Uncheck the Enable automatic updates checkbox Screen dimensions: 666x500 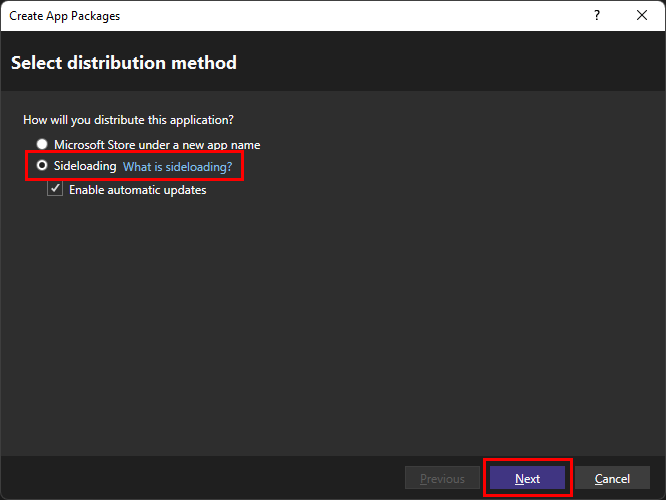tap(55, 190)
